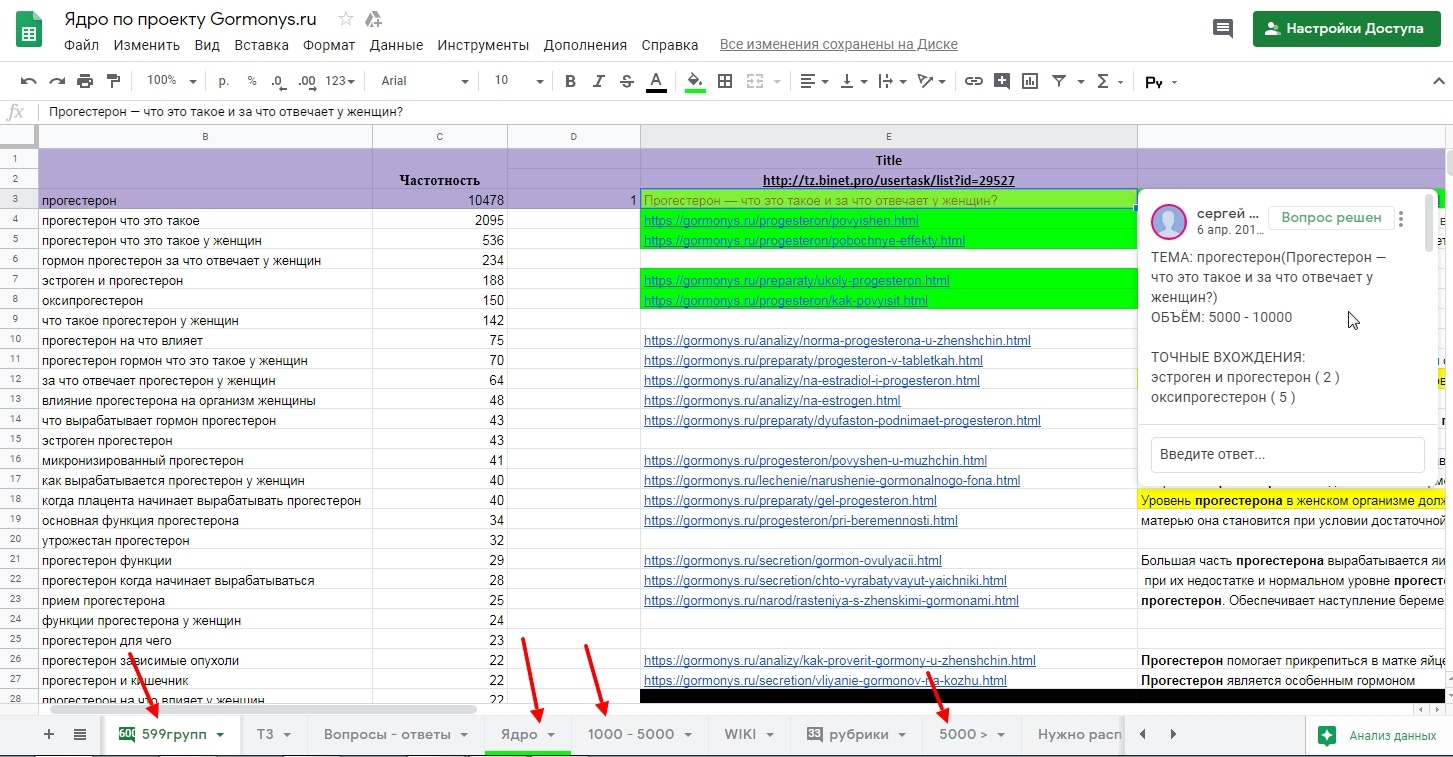Mark comment as Вопрос решен
This screenshot has width=1453, height=757.
[x=1331, y=218]
